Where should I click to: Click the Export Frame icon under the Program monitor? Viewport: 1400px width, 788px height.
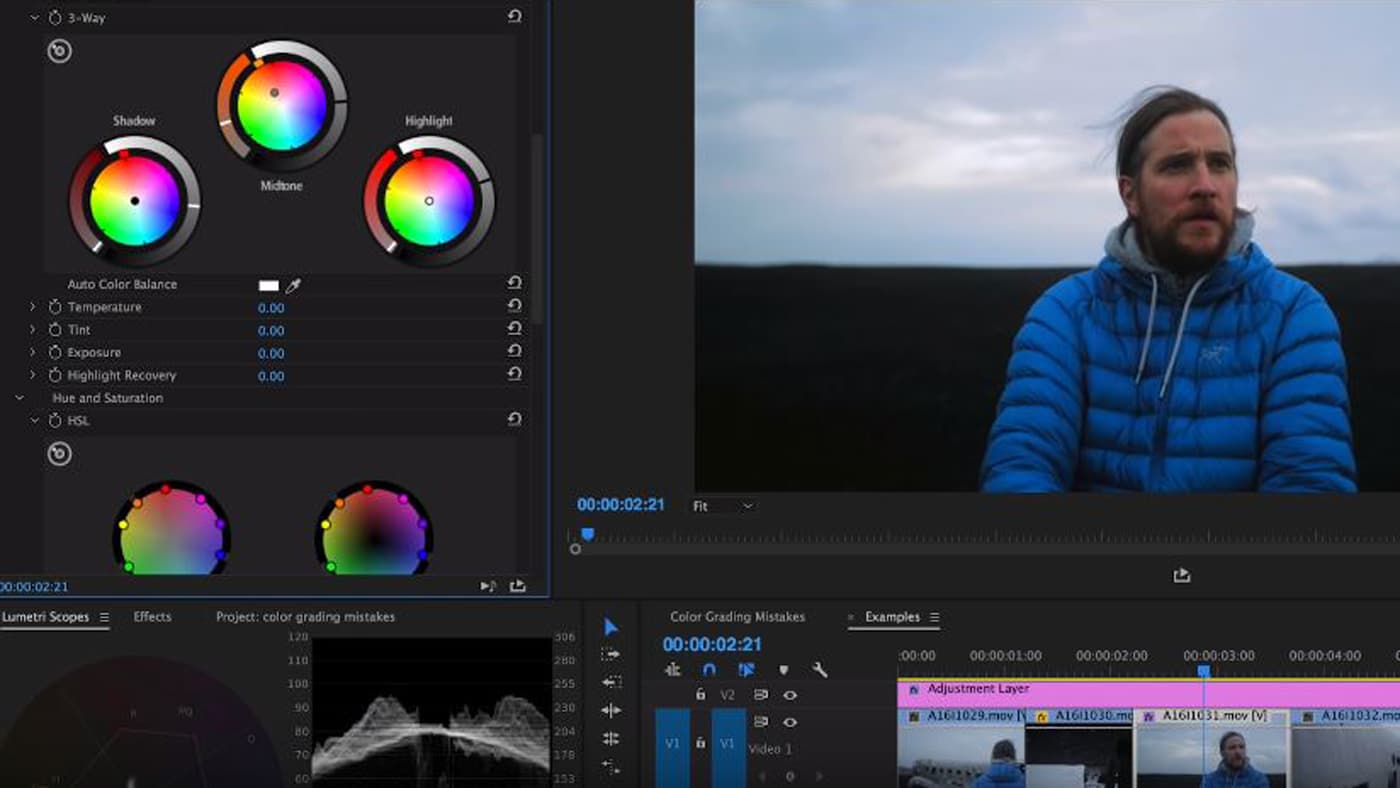point(1182,576)
